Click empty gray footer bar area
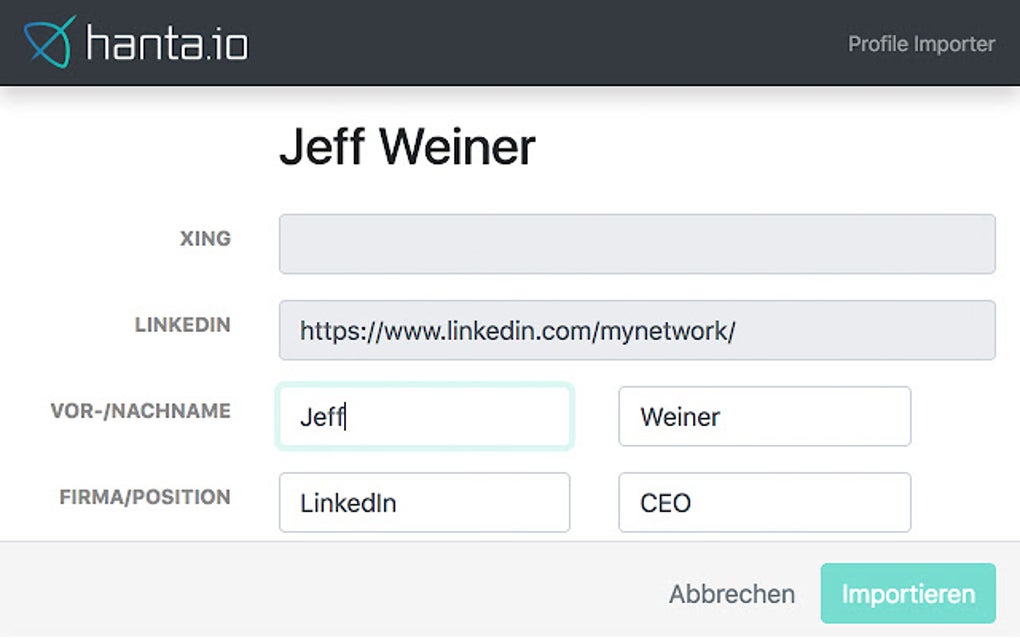 325,589
